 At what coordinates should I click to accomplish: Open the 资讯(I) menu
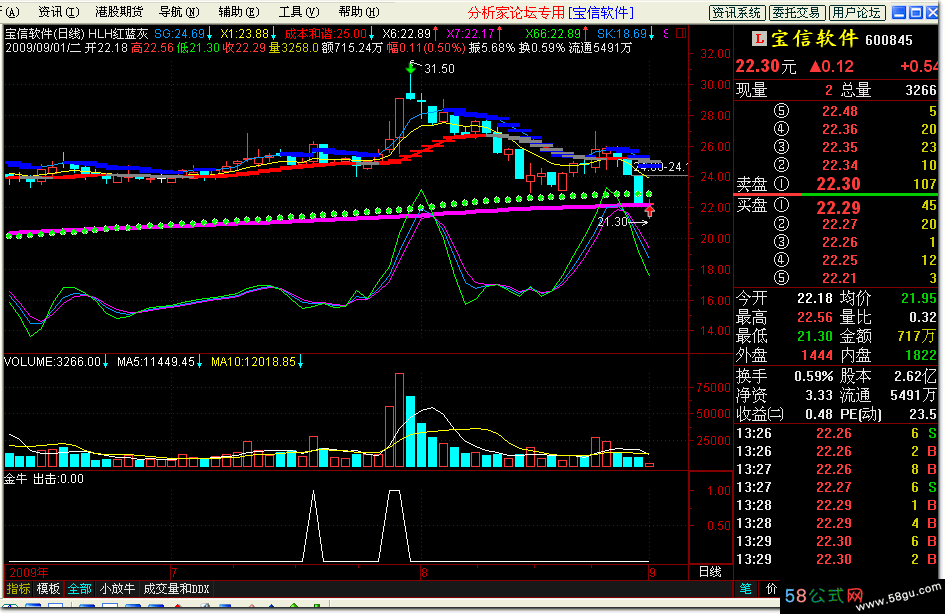[x=58, y=12]
